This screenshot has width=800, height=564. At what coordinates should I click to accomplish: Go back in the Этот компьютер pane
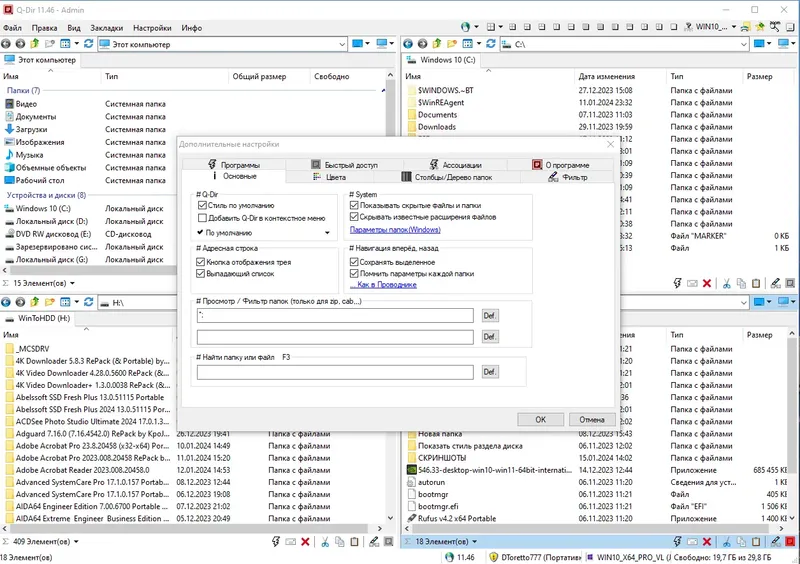[6, 44]
